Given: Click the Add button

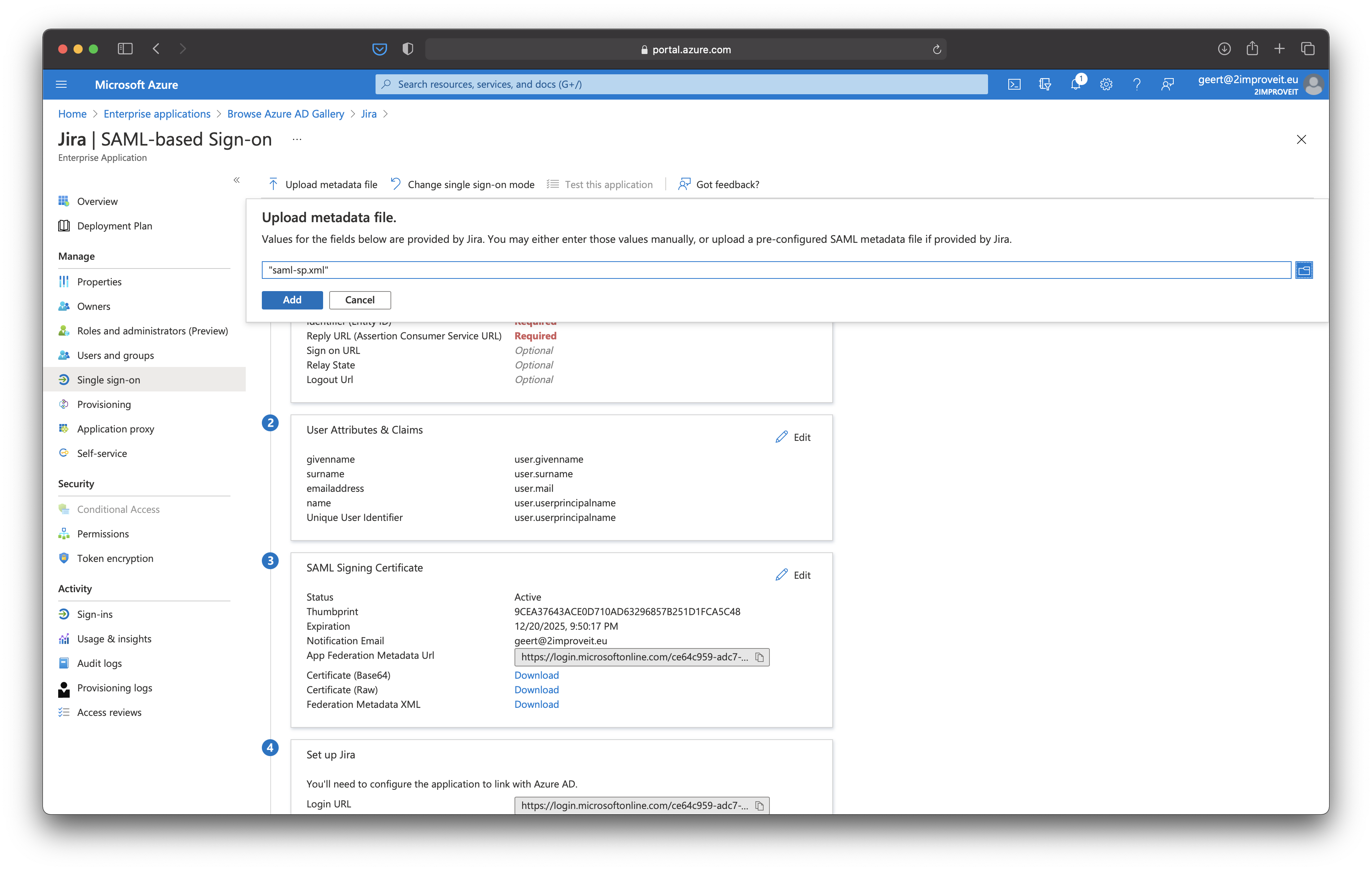Looking at the screenshot, I should tap(292, 300).
